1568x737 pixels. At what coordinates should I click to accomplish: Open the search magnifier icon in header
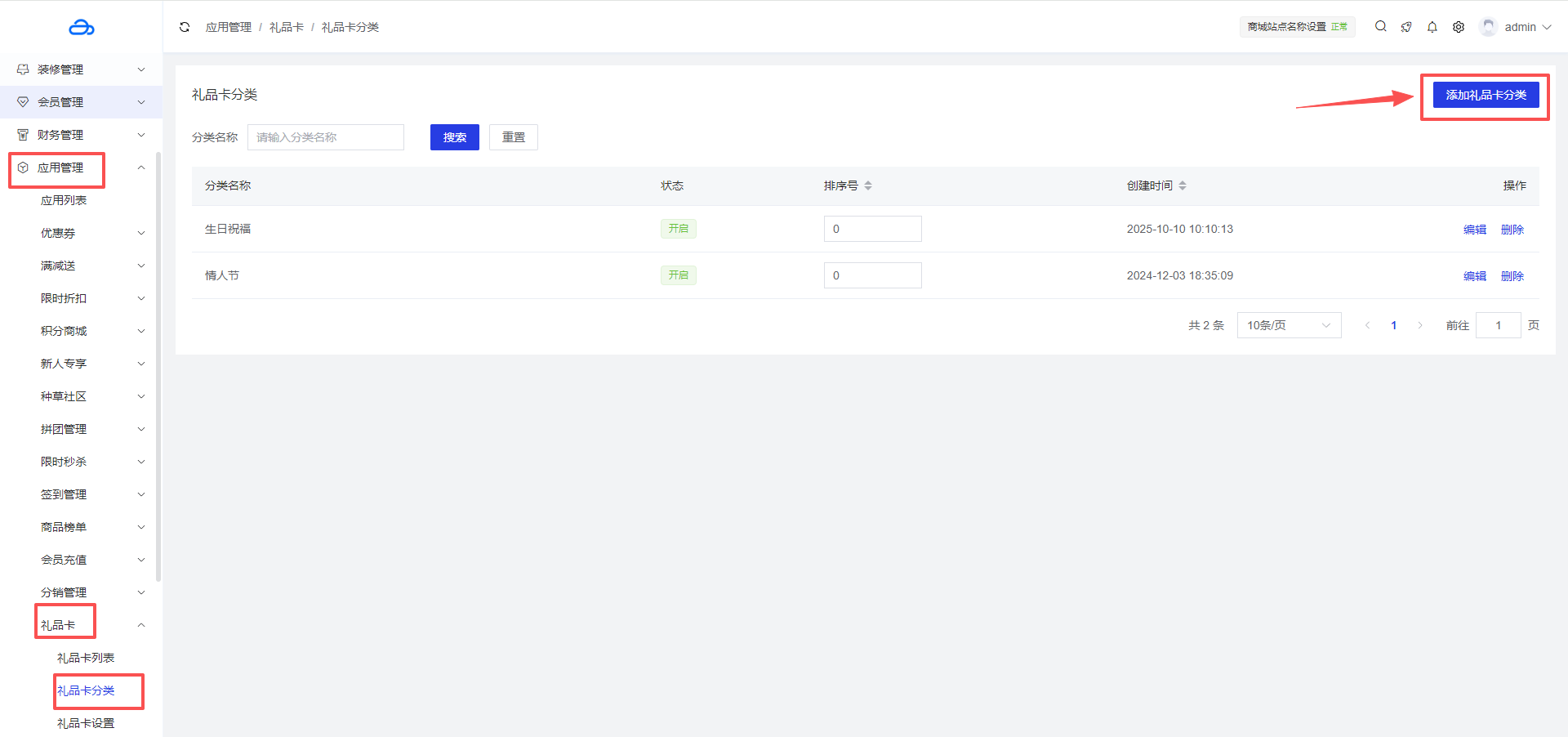1380,26
